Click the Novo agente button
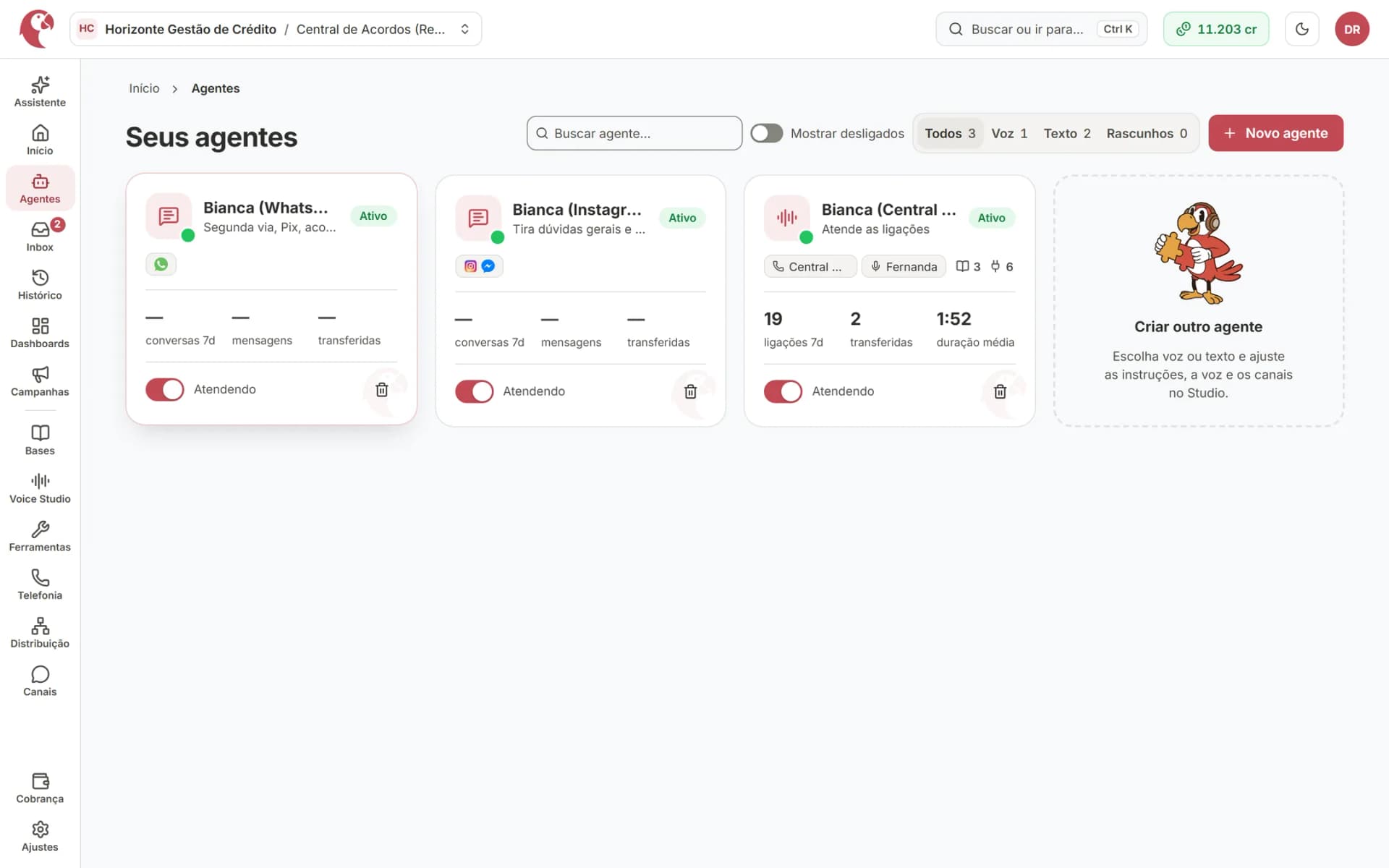Viewport: 1389px width, 868px height. [1275, 133]
